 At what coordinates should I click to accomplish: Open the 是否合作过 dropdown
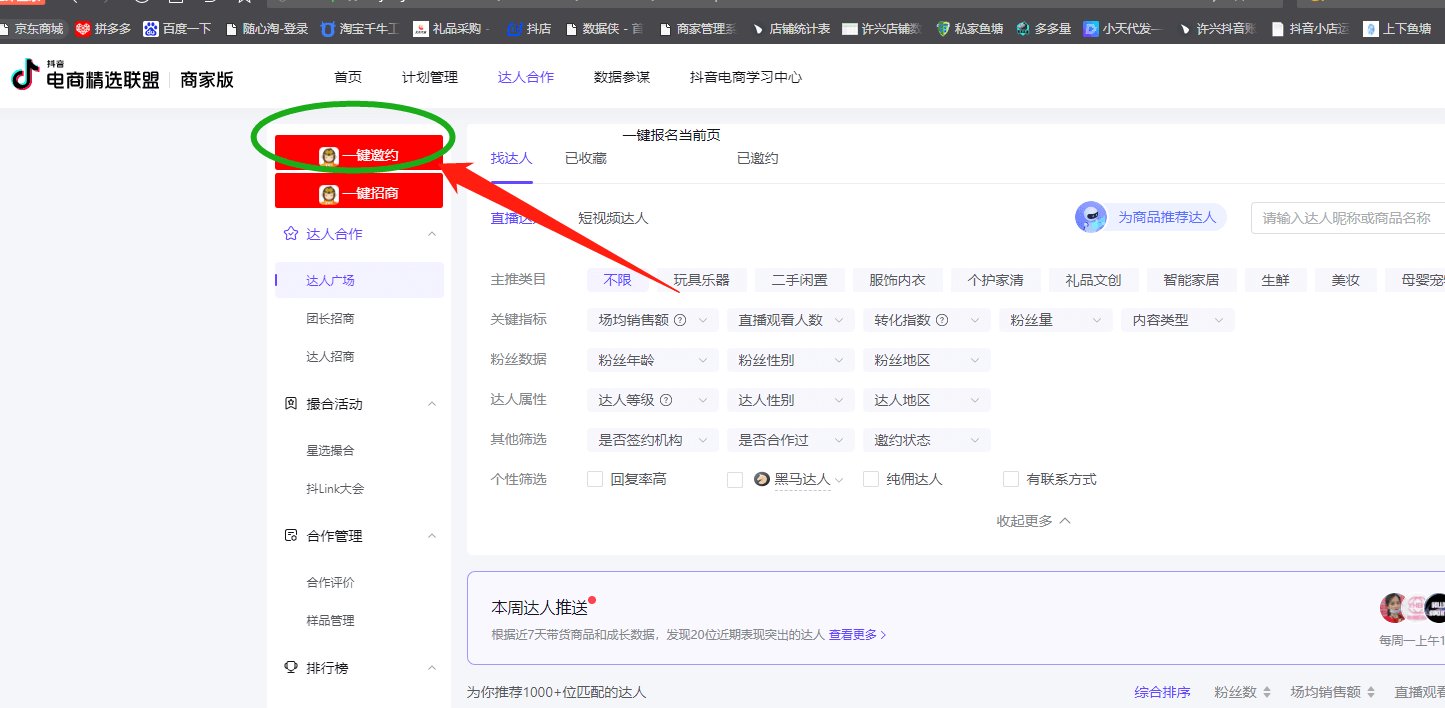(x=790, y=440)
